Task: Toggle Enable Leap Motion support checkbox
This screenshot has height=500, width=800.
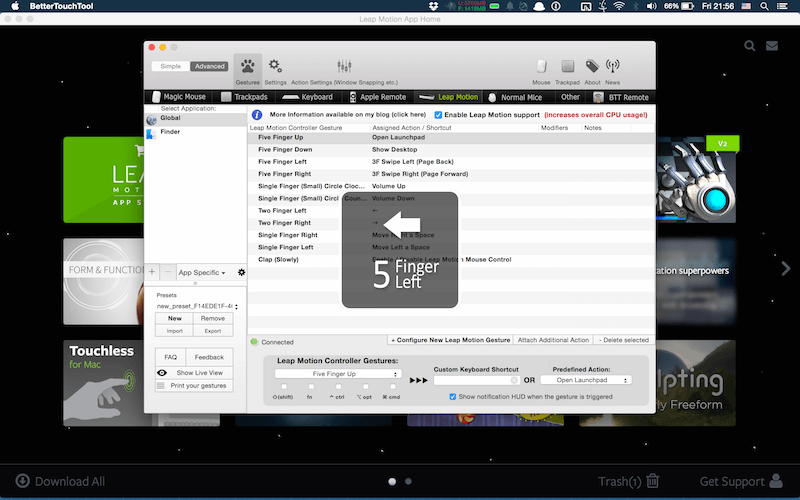Action: (x=438, y=115)
